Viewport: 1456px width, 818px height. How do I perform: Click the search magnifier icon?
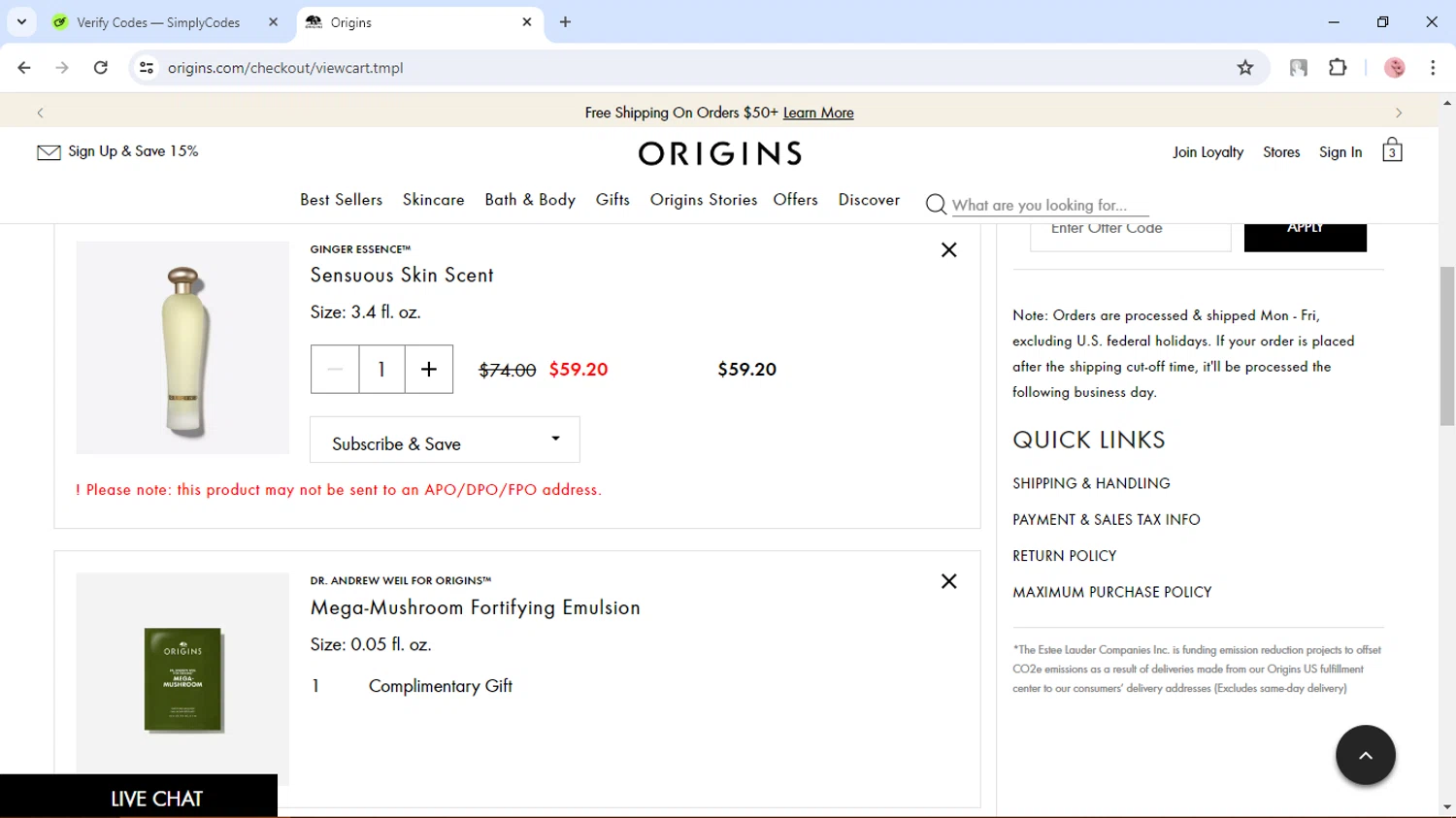(x=936, y=204)
